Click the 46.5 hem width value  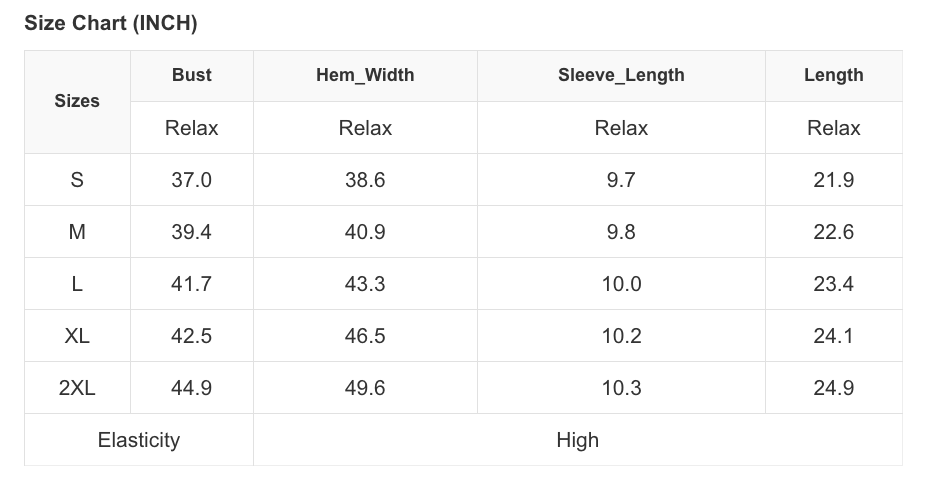coord(365,336)
